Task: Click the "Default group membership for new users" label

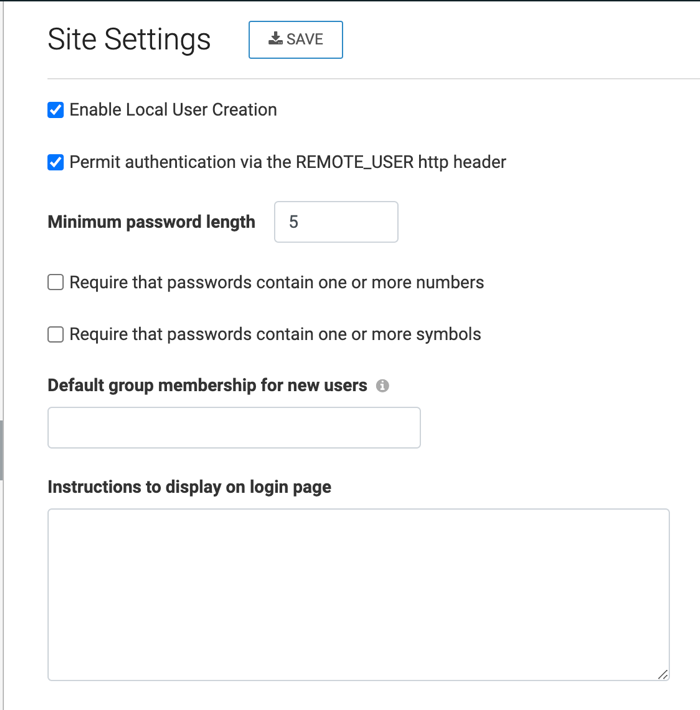Action: (x=207, y=385)
